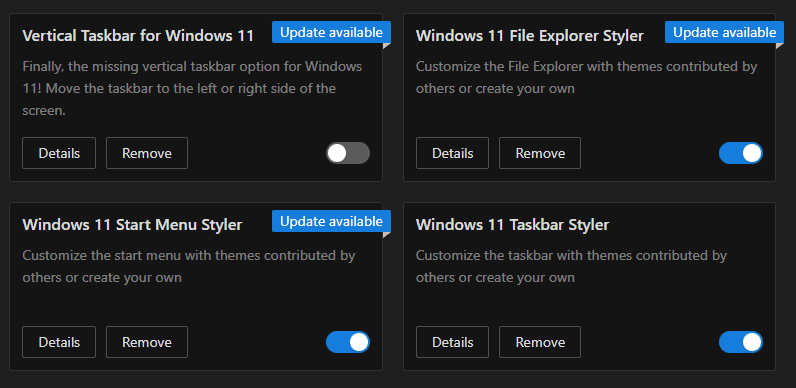The image size is (796, 388).
Task: Open Details for Vertical Taskbar for Windows 11
Action: click(59, 153)
